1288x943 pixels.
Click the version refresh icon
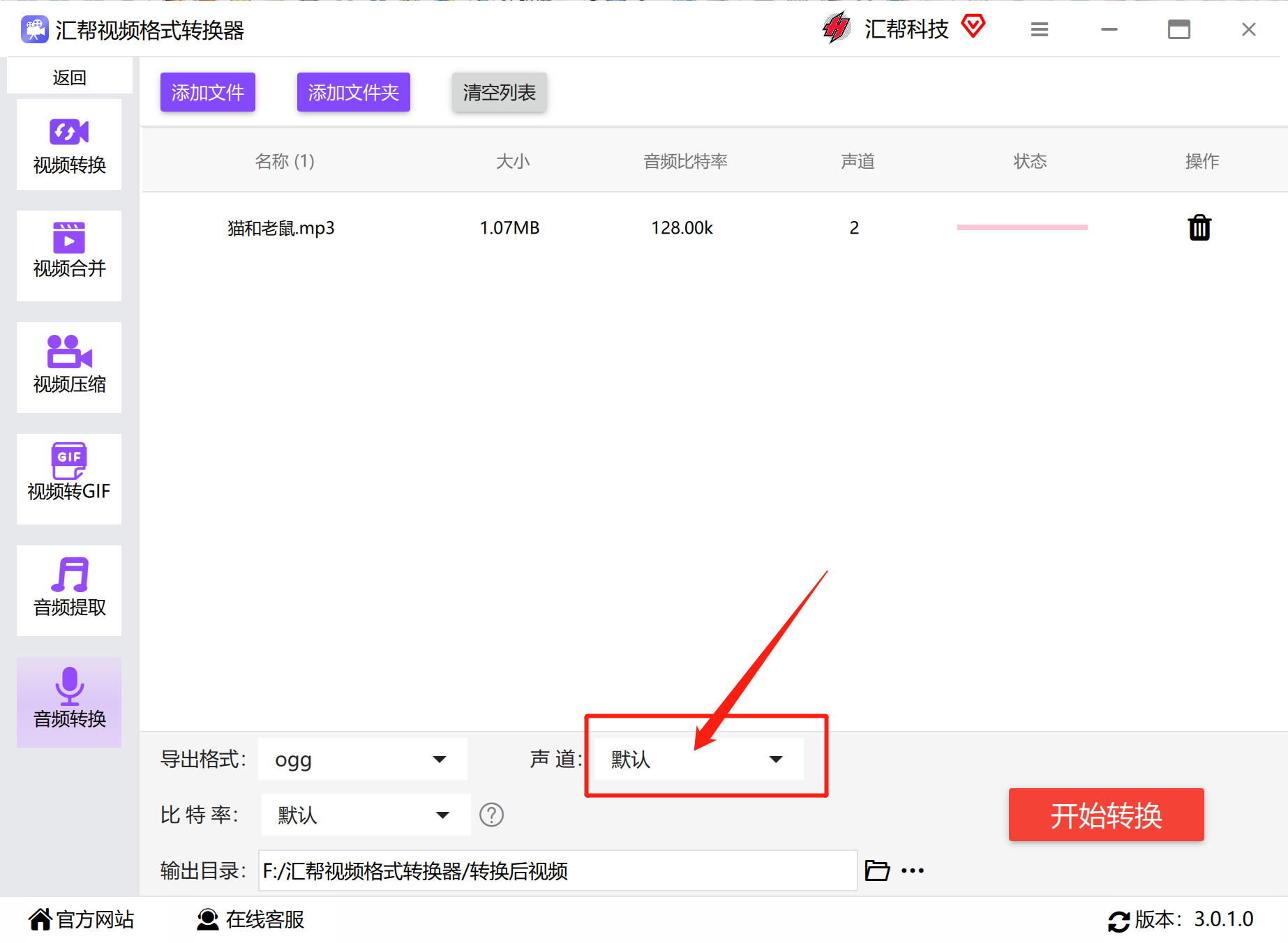[x=1119, y=921]
